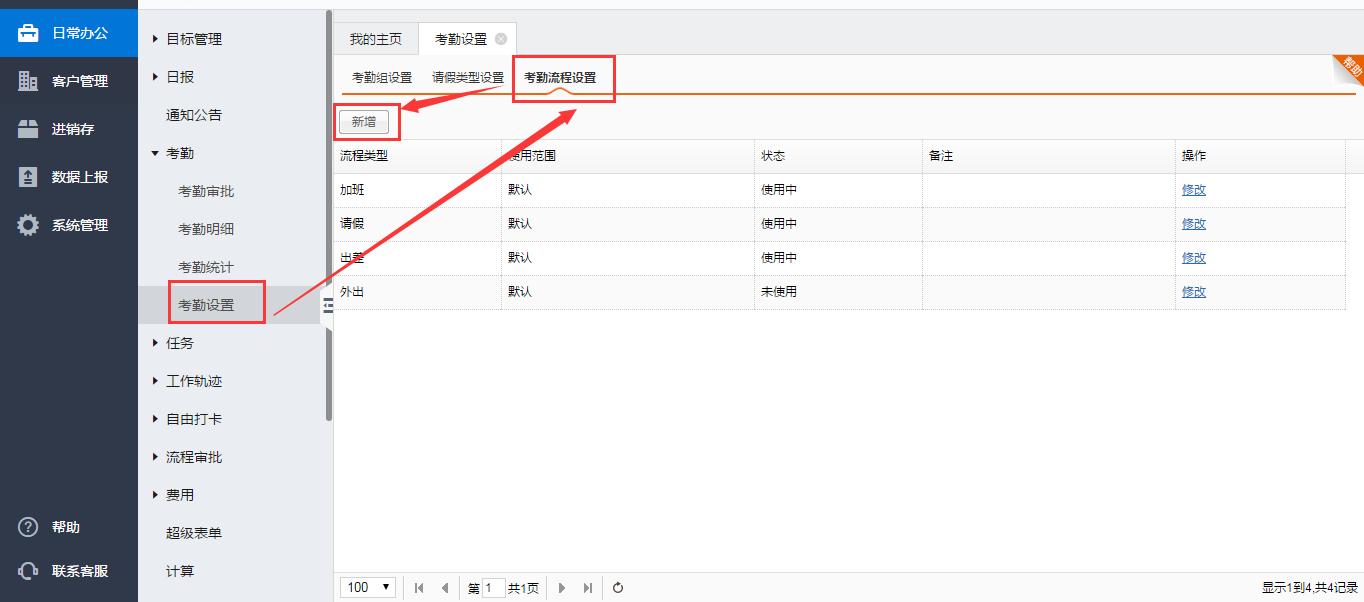Open the page size dropdown showing 100

368,588
